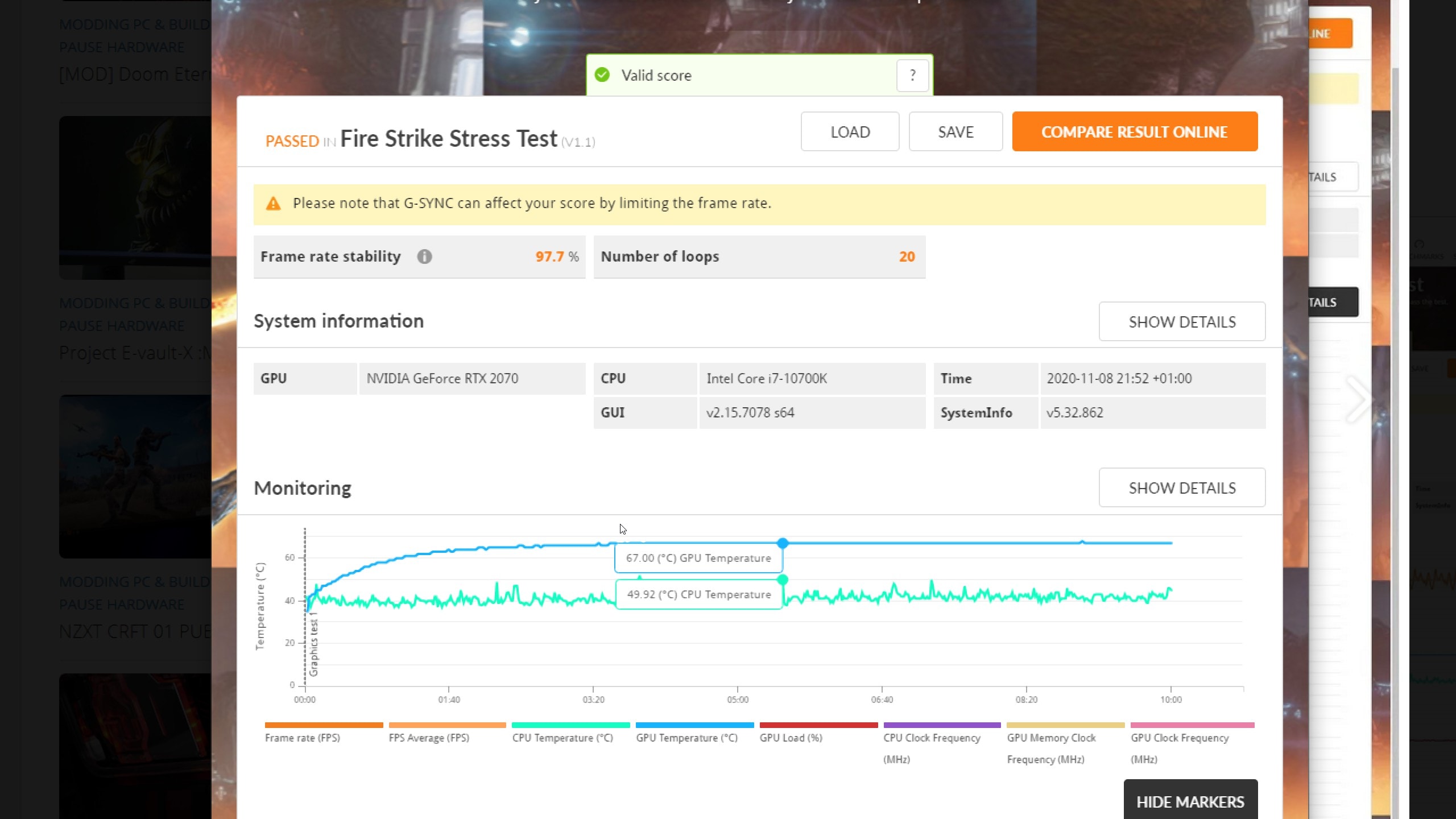Click the next arrow chevron on right edge
Screen dimensions: 1456x819
[1358, 400]
